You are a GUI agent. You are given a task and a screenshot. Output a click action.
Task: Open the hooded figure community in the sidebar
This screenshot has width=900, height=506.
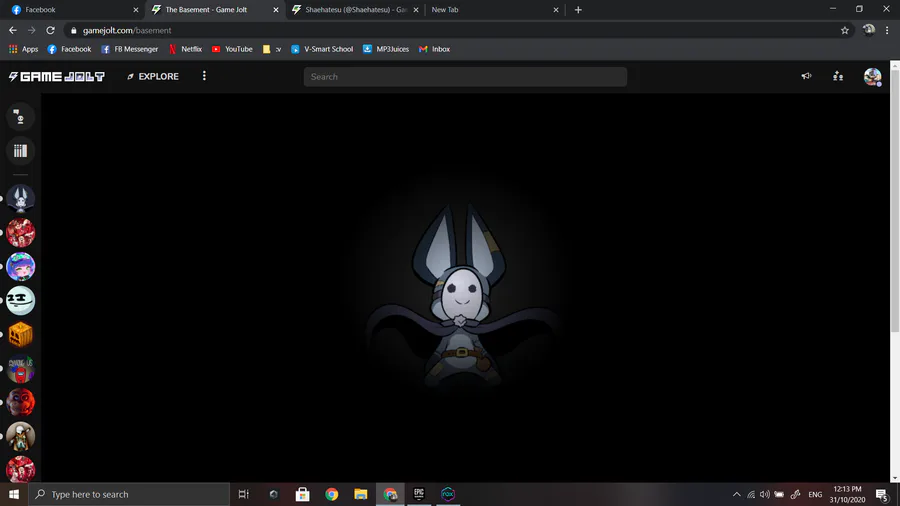(21, 436)
